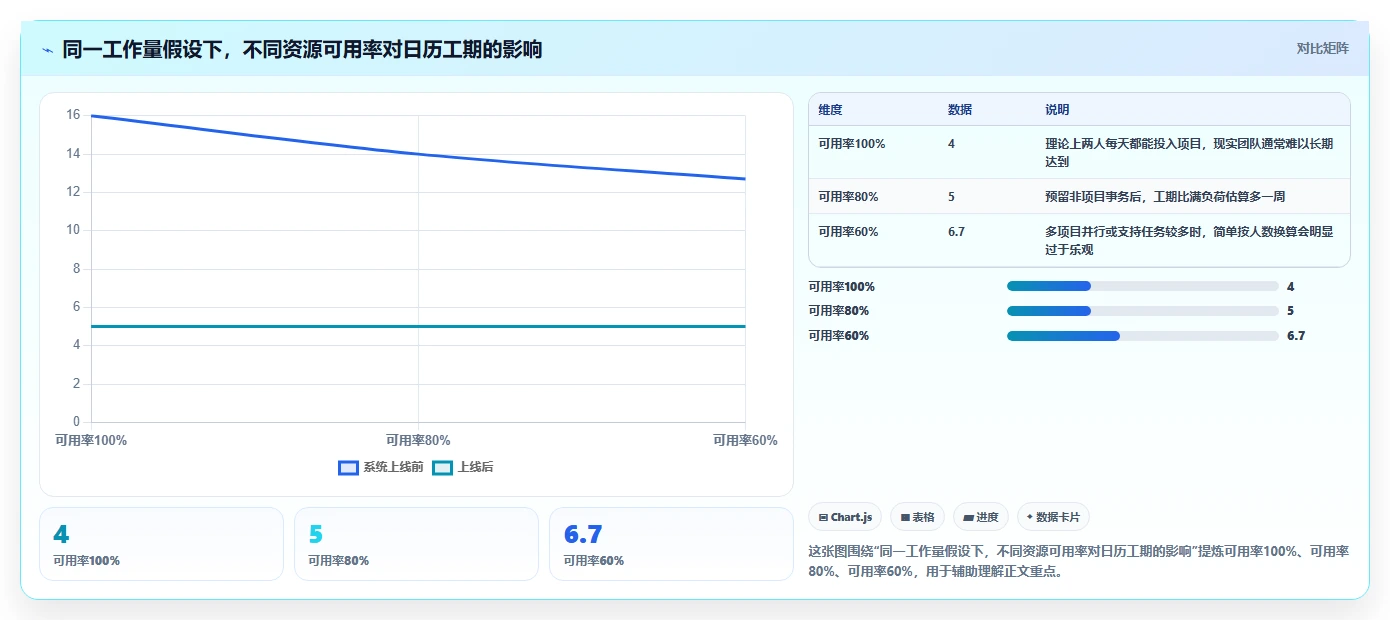Viewport: 1390px width, 620px height.
Task: Click the star icon in 数据卡片 chip
Action: 1030,517
